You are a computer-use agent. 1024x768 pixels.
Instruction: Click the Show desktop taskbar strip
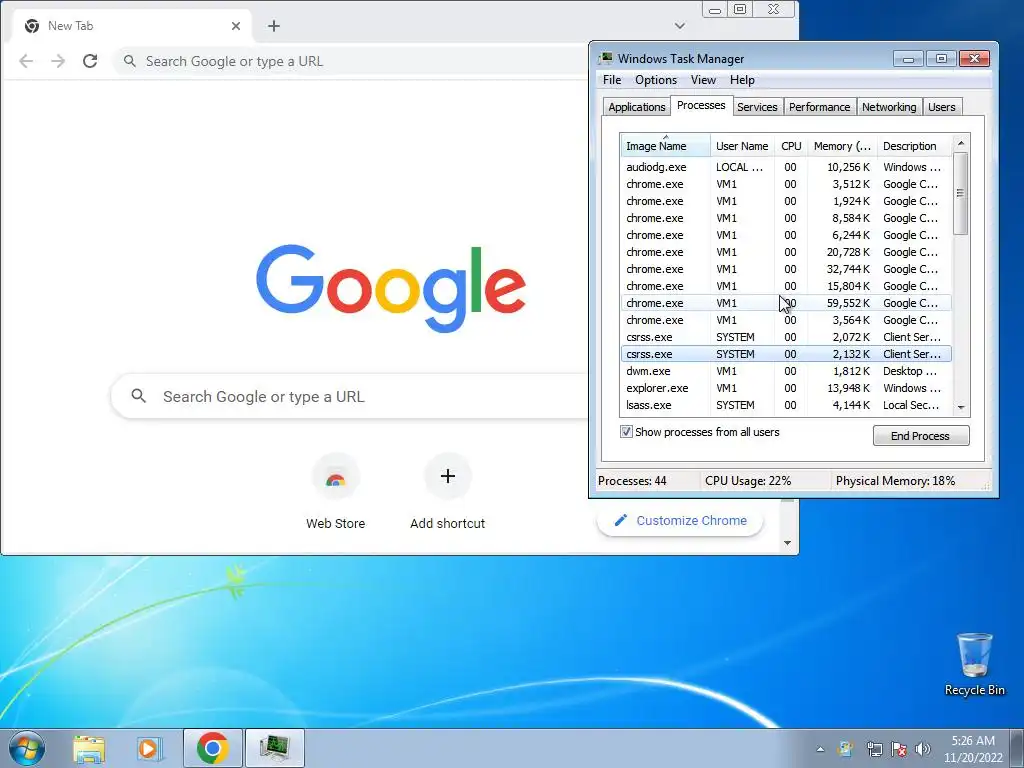pos(1017,748)
